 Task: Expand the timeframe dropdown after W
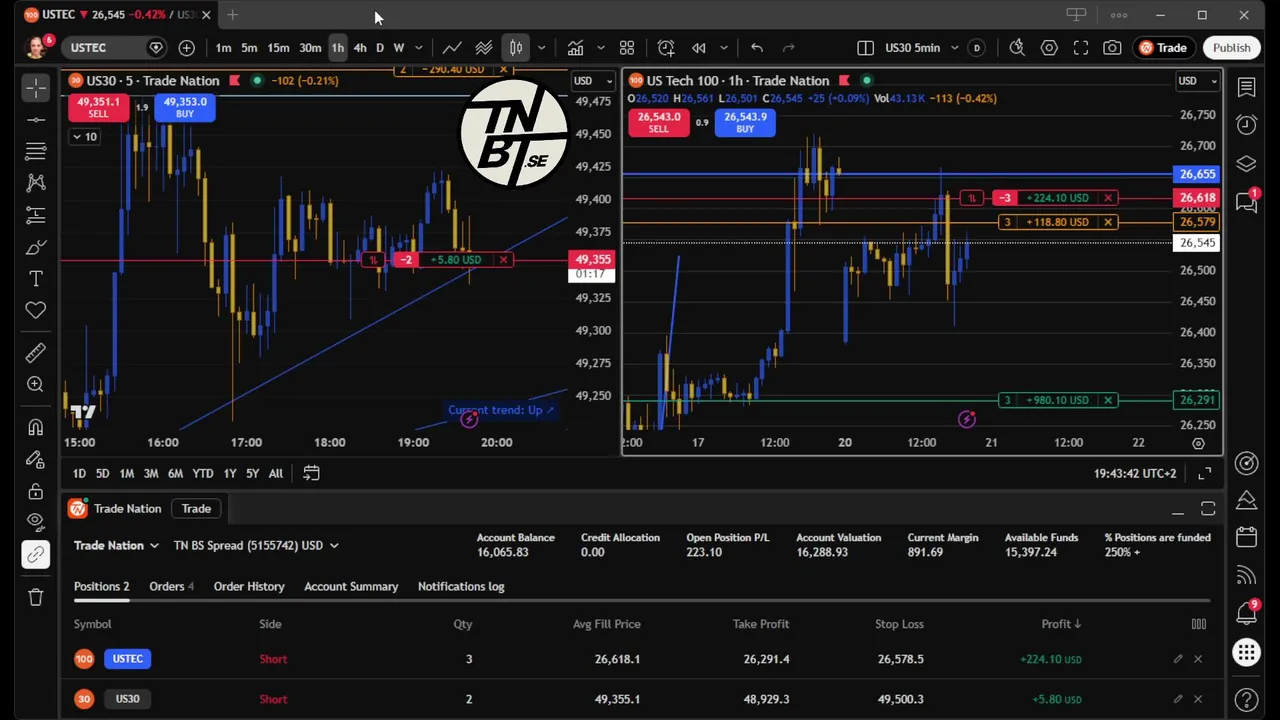419,48
